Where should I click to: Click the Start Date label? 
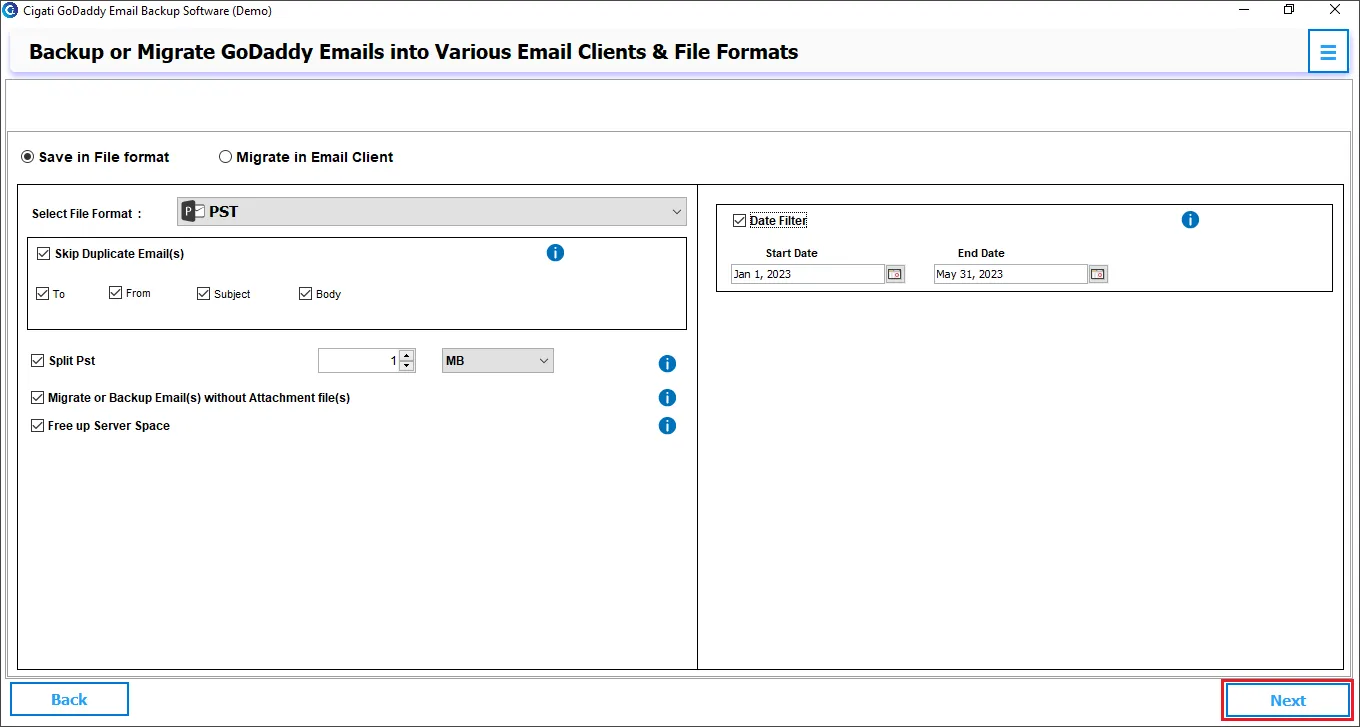[x=792, y=254]
